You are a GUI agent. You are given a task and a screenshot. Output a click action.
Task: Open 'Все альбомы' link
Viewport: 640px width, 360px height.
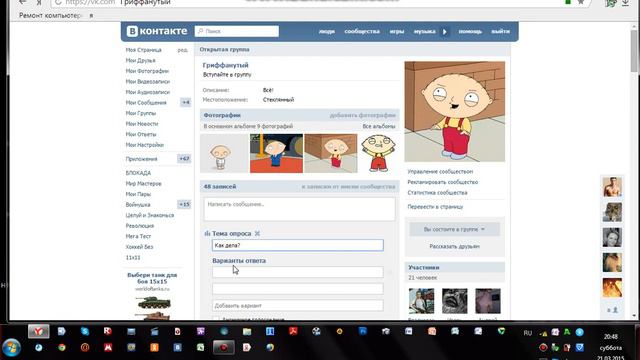click(379, 127)
